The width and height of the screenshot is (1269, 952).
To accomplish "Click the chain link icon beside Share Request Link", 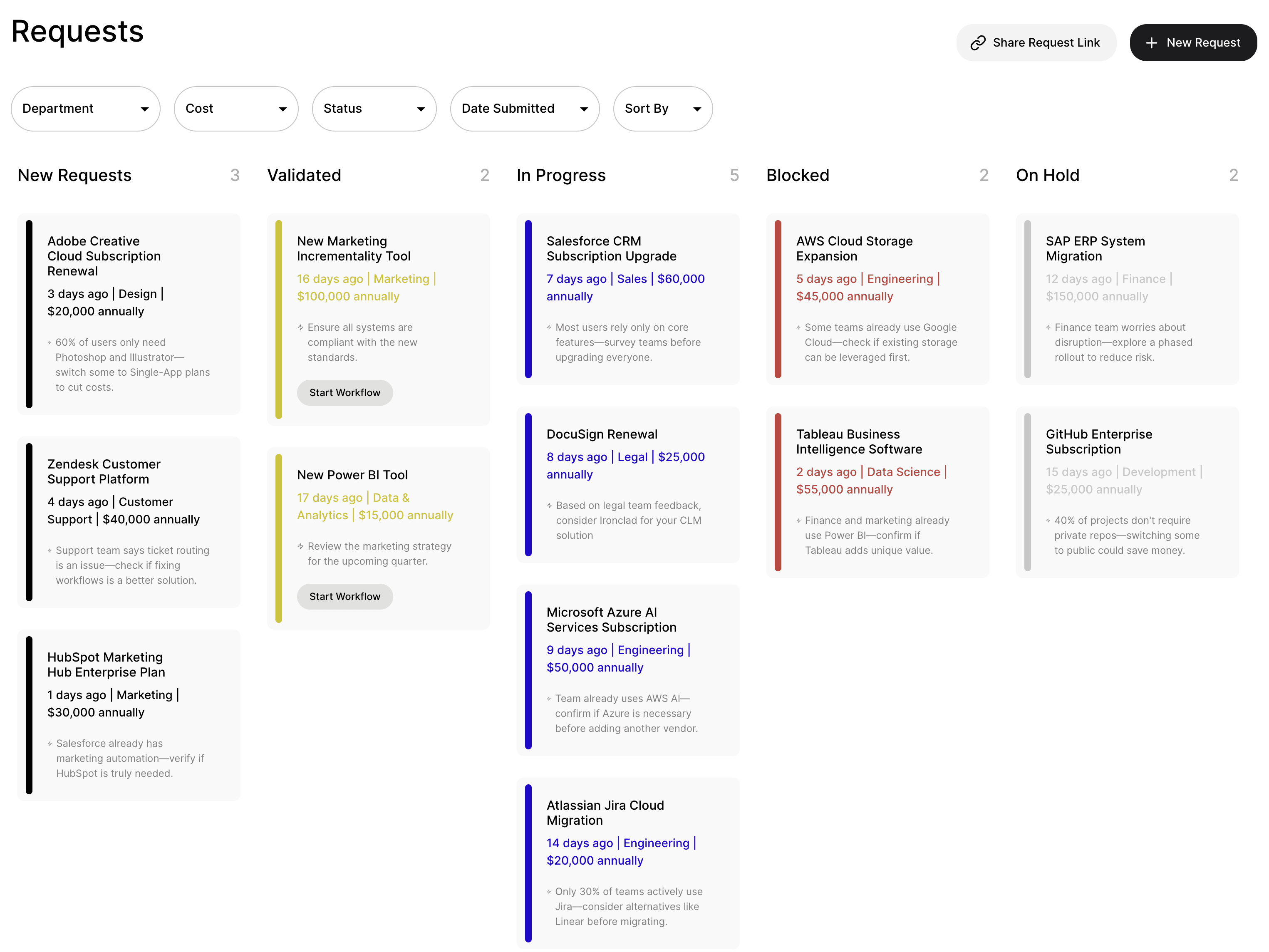I will click(978, 43).
